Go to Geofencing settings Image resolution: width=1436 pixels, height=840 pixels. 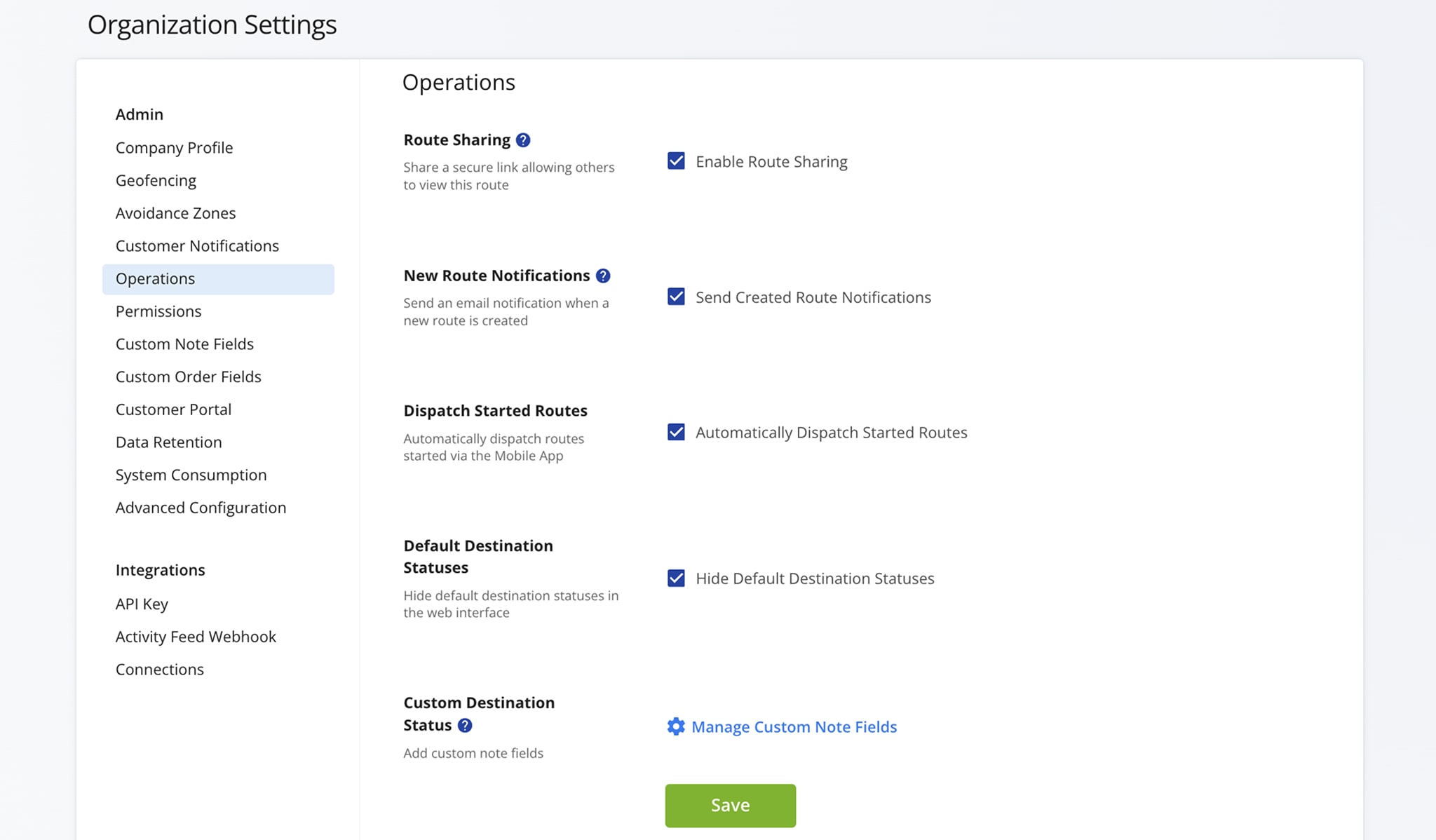click(156, 181)
